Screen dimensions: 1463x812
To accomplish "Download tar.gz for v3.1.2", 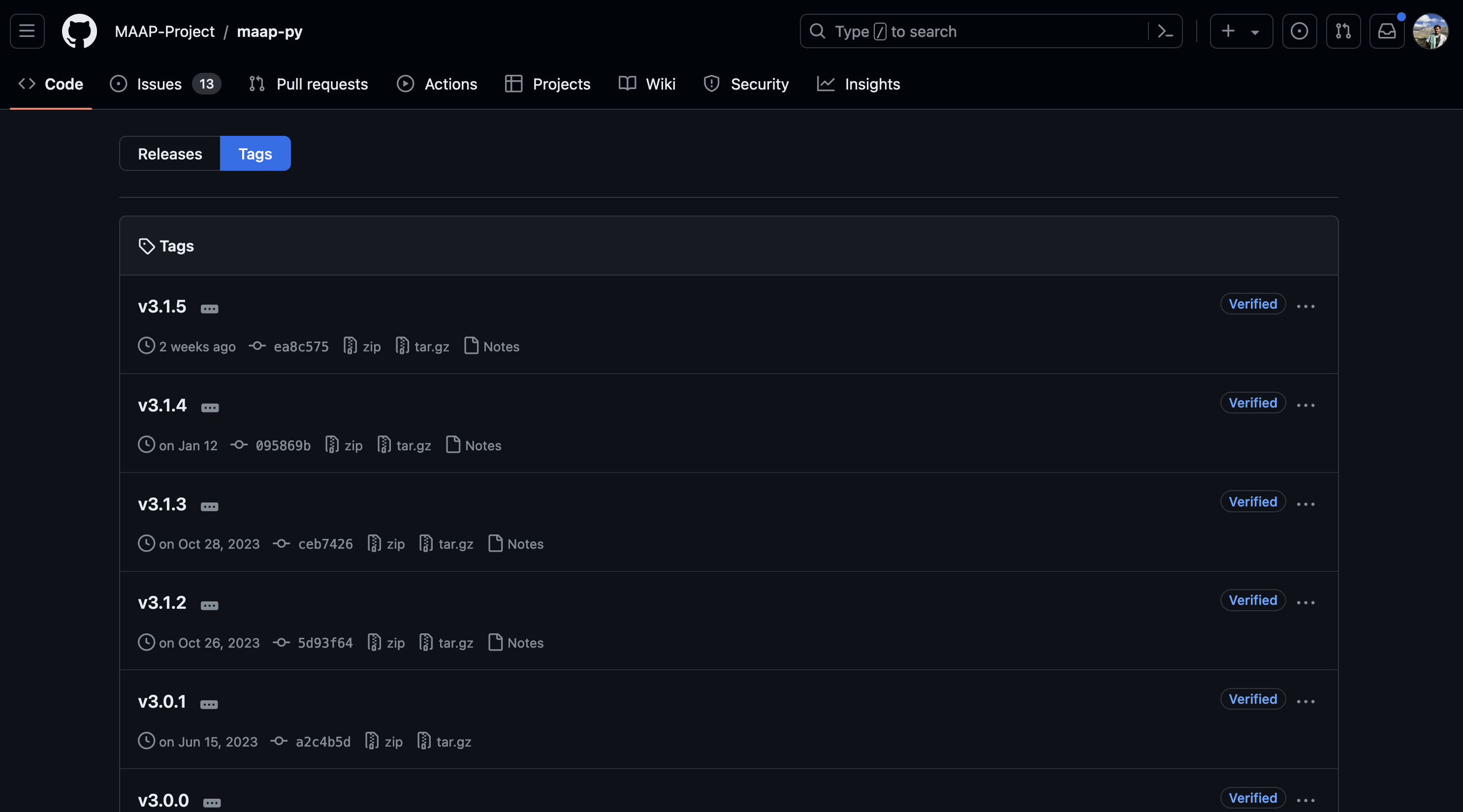I will tap(446, 642).
